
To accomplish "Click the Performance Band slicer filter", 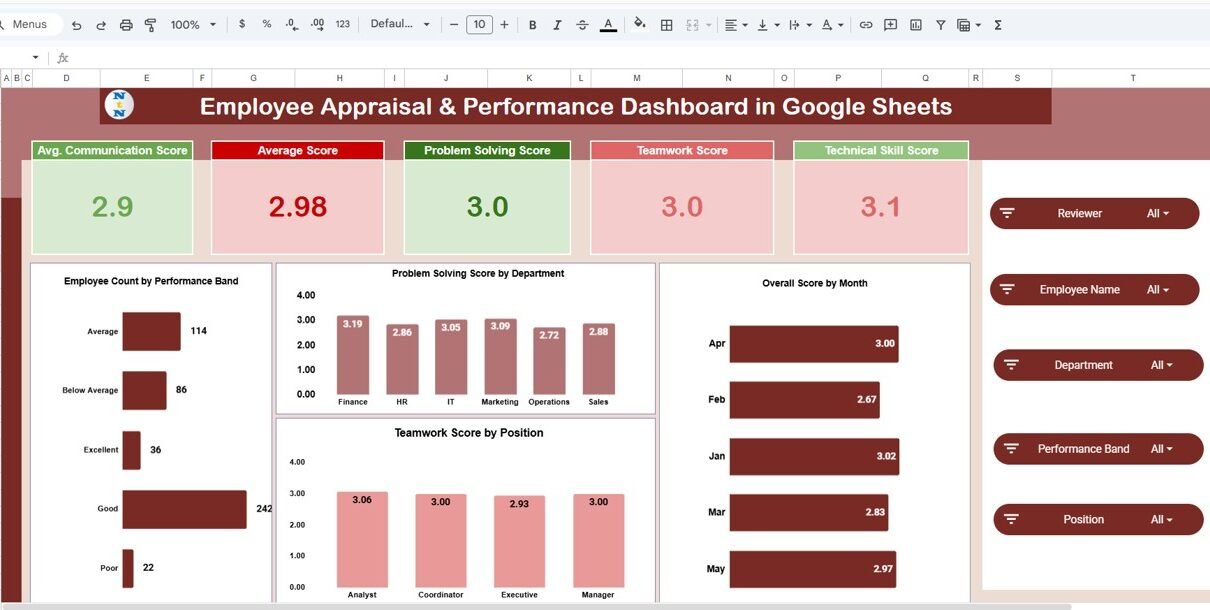I will coord(1098,449).
